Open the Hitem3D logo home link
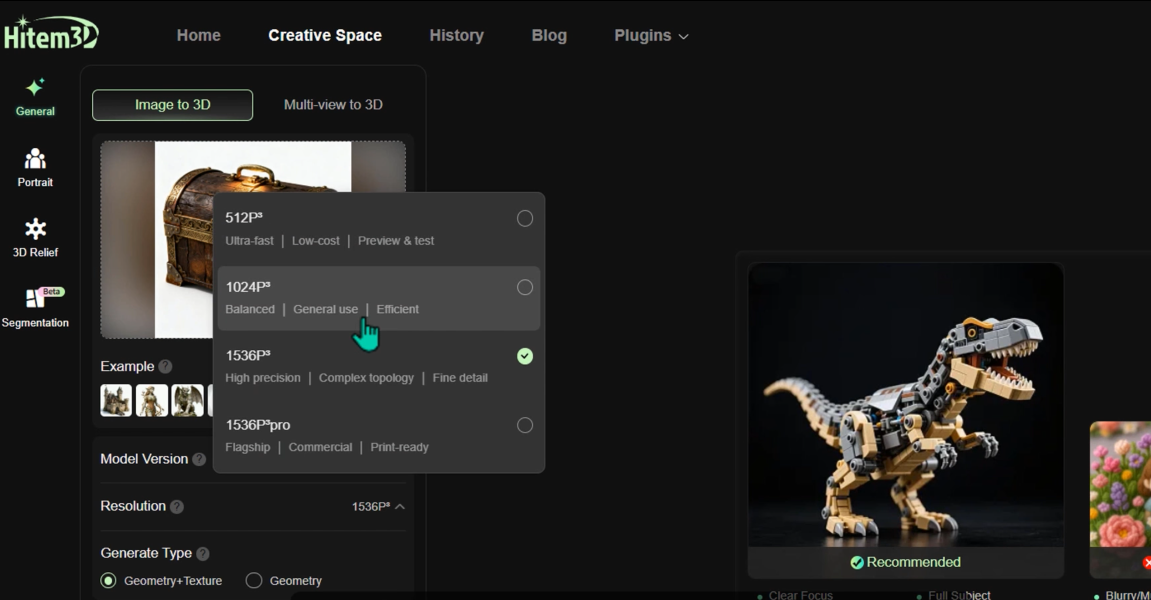The width and height of the screenshot is (1151, 600). coord(50,33)
